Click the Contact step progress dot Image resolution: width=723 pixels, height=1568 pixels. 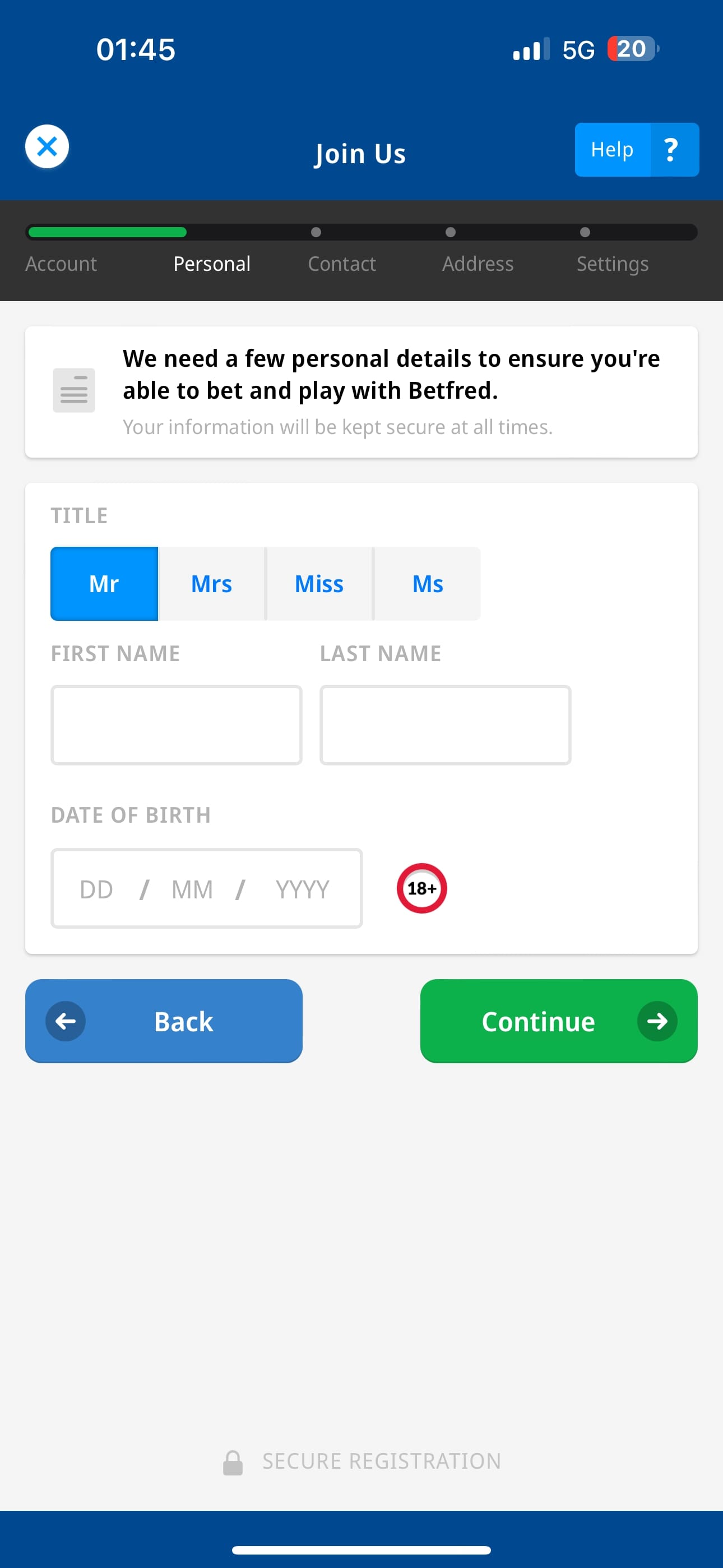(x=317, y=232)
